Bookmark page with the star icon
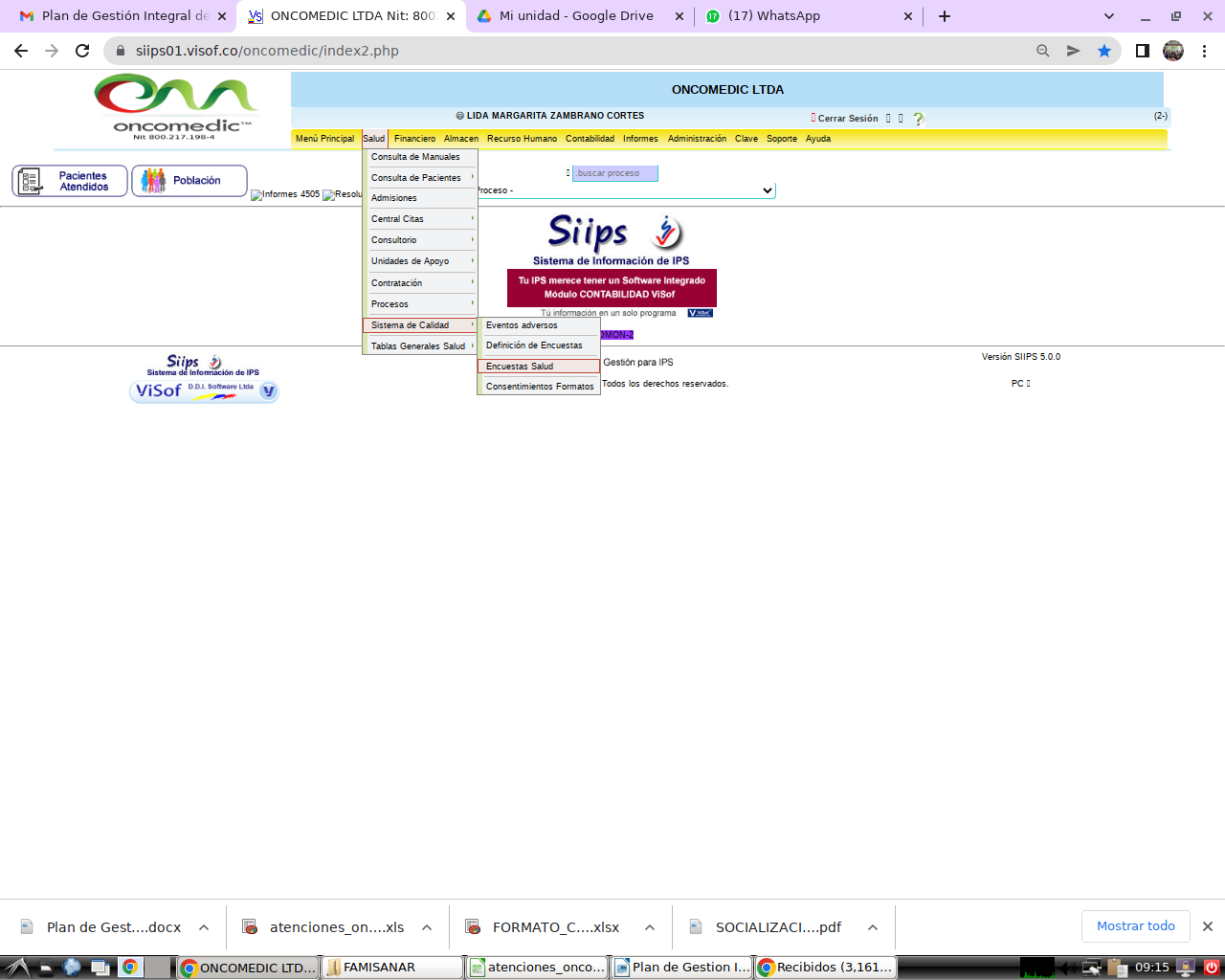 pos(1104,51)
